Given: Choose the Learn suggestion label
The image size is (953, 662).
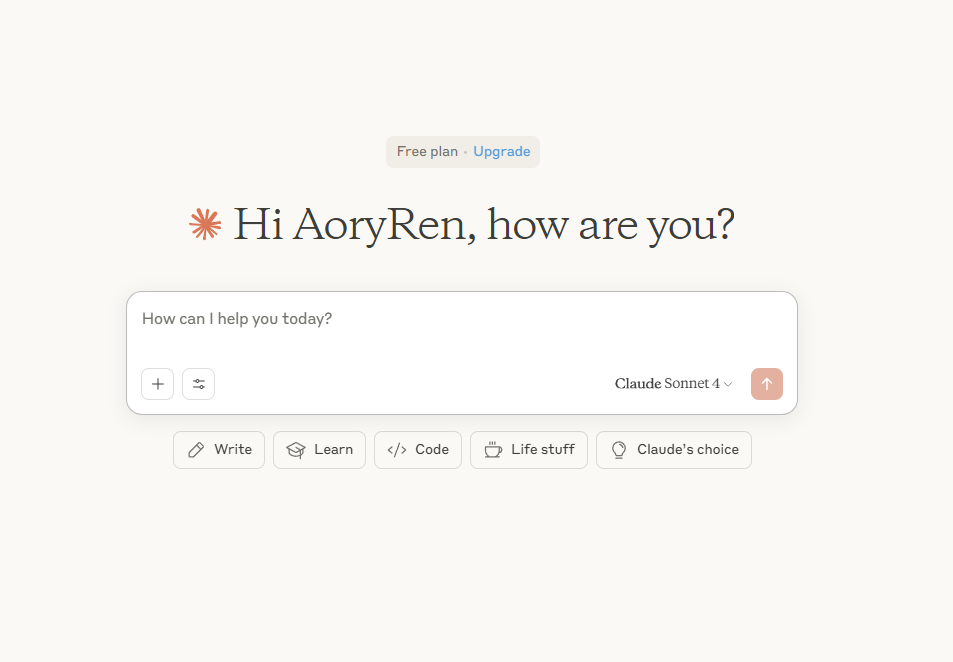Looking at the screenshot, I should pos(333,450).
